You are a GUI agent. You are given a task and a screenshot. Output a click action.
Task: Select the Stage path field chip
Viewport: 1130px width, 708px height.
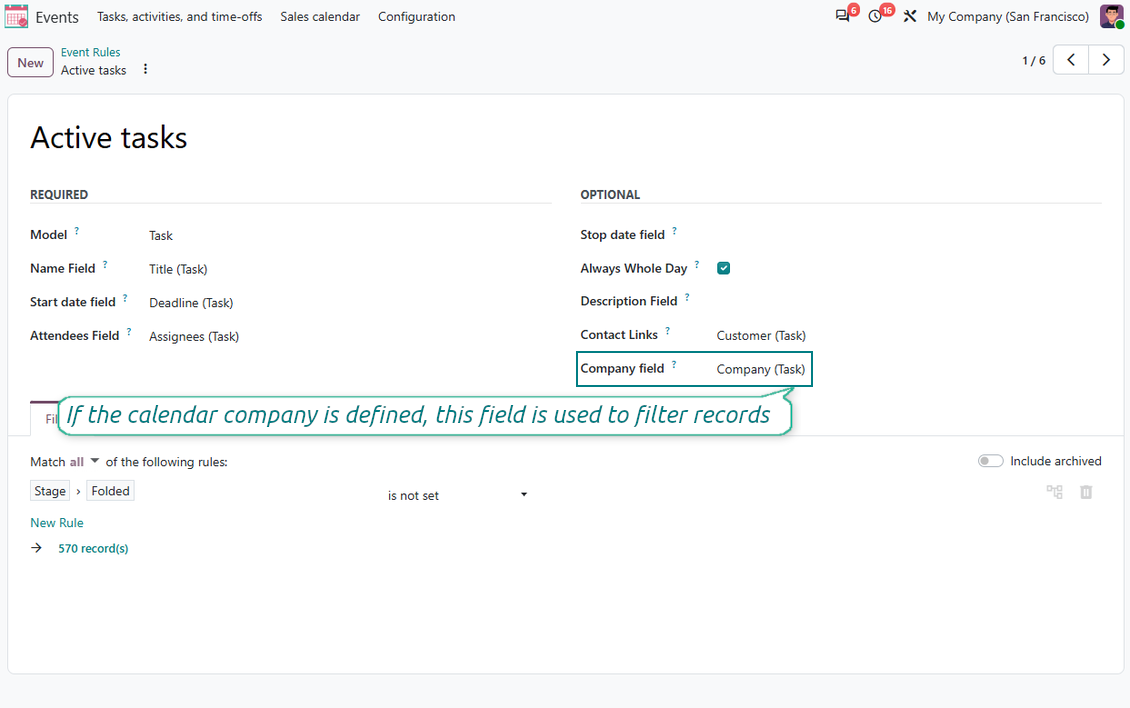[x=50, y=491]
